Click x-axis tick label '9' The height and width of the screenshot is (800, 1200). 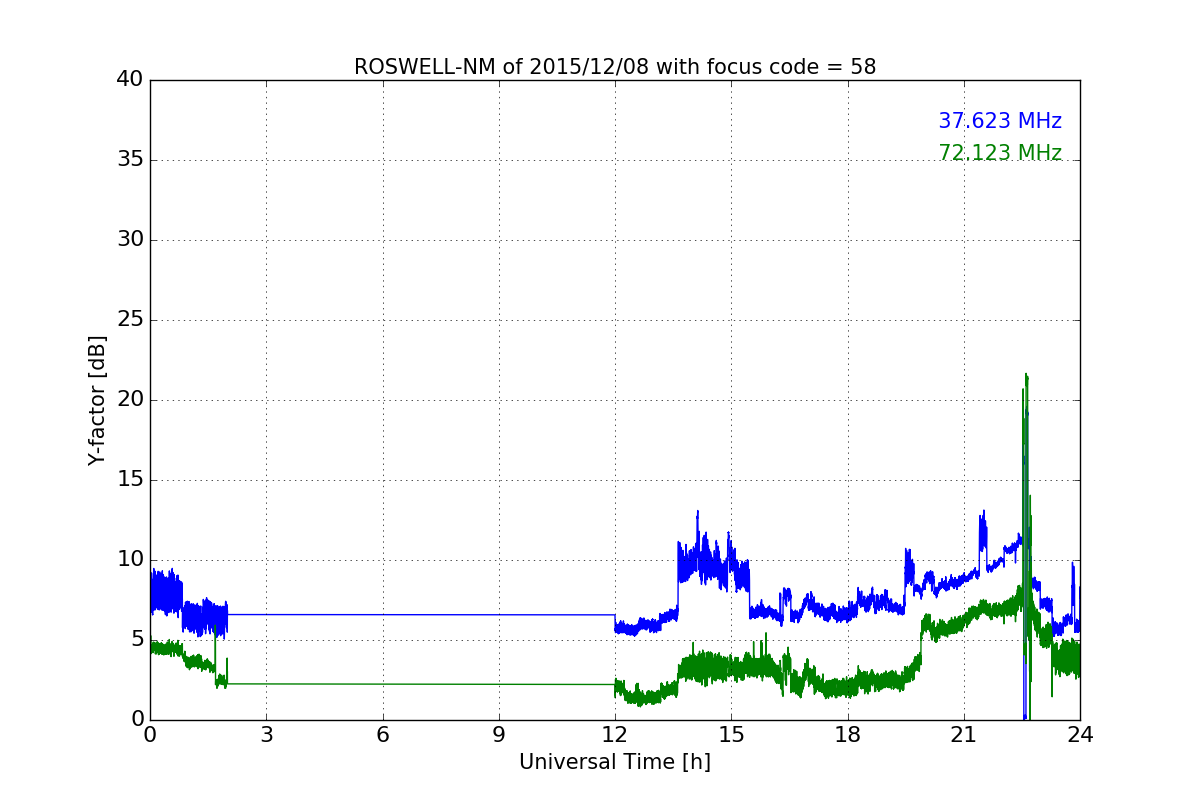coord(499,735)
